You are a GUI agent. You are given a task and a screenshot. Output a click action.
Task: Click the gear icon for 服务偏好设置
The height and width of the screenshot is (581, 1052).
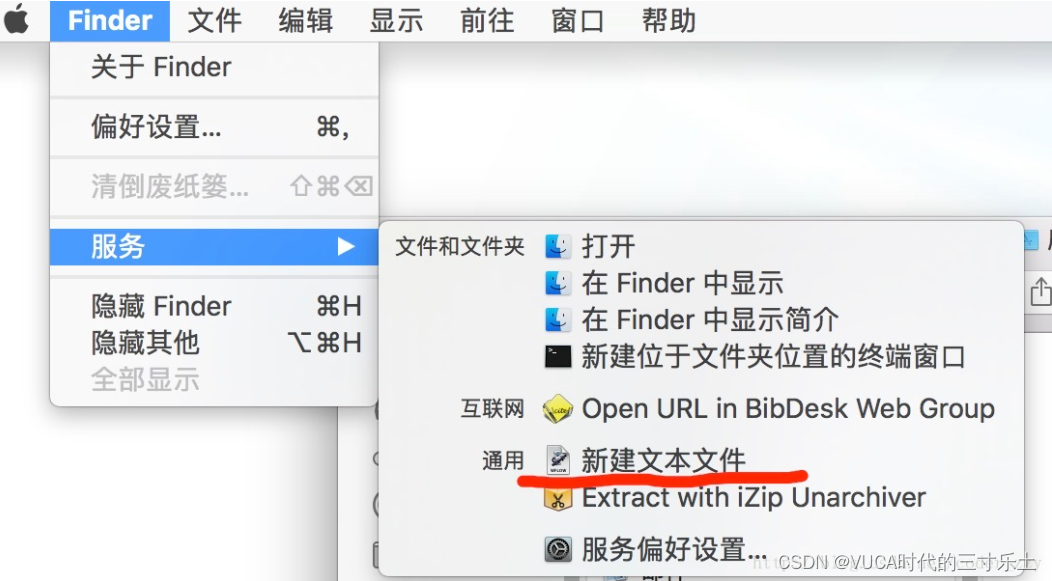tap(558, 549)
